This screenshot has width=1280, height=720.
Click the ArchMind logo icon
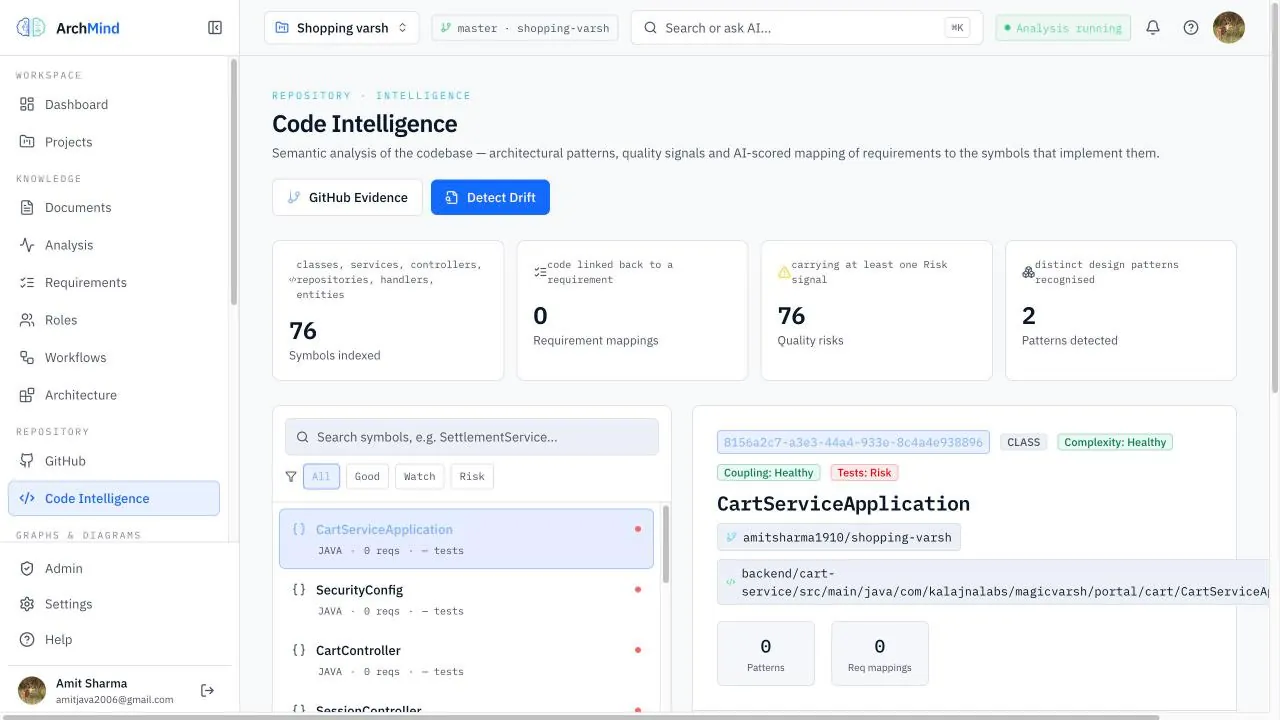click(31, 28)
